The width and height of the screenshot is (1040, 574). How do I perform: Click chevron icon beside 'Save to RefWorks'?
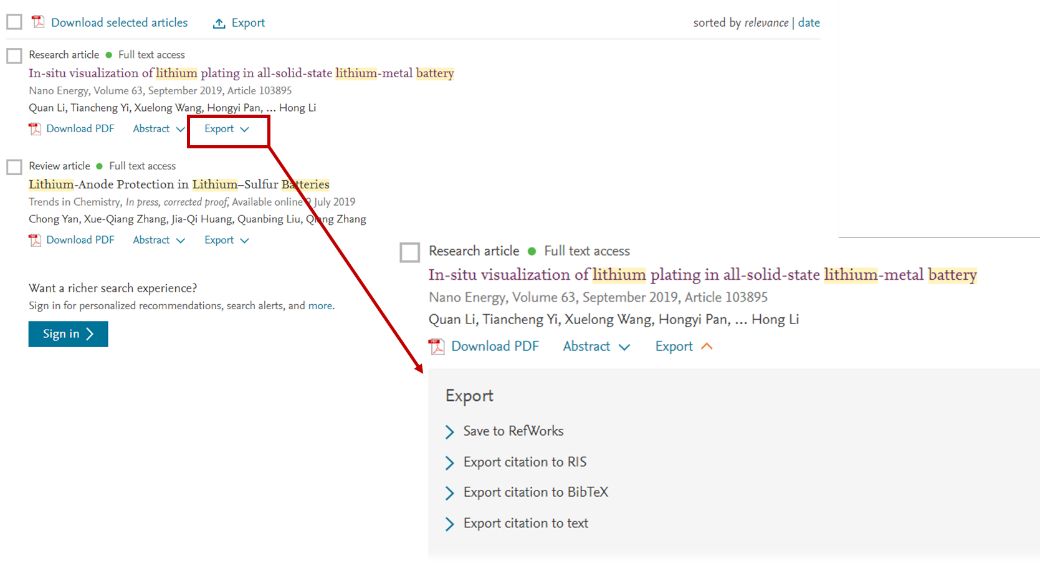450,432
